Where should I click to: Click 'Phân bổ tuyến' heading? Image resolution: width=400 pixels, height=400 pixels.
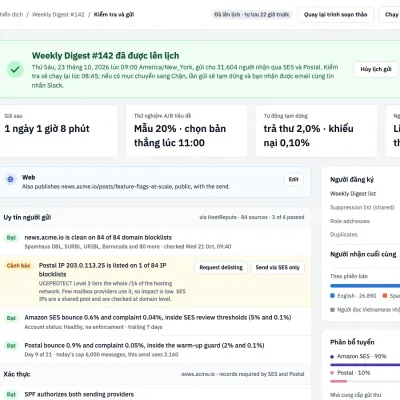[352, 342]
